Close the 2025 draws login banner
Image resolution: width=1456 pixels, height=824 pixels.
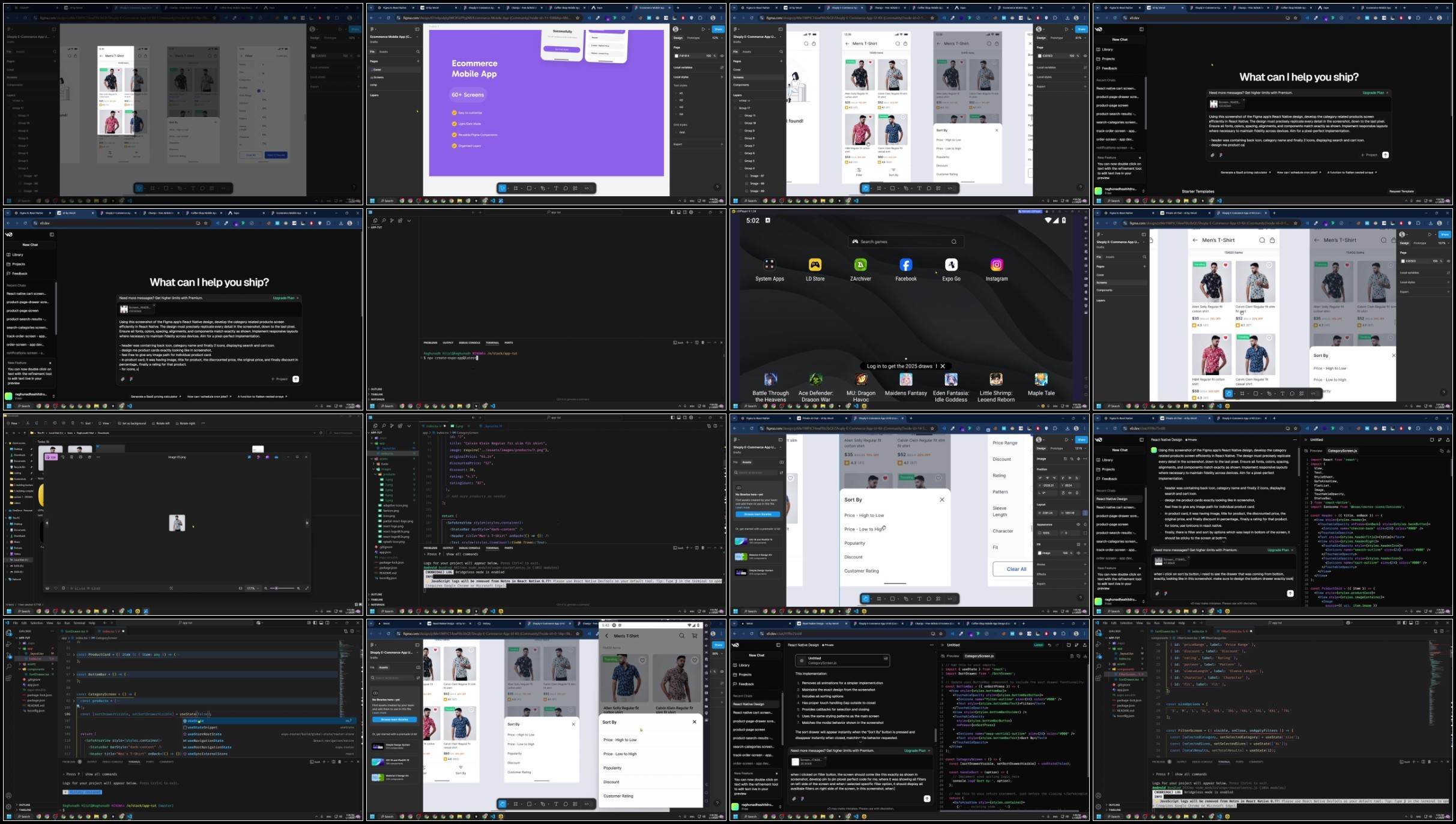[x=943, y=365]
